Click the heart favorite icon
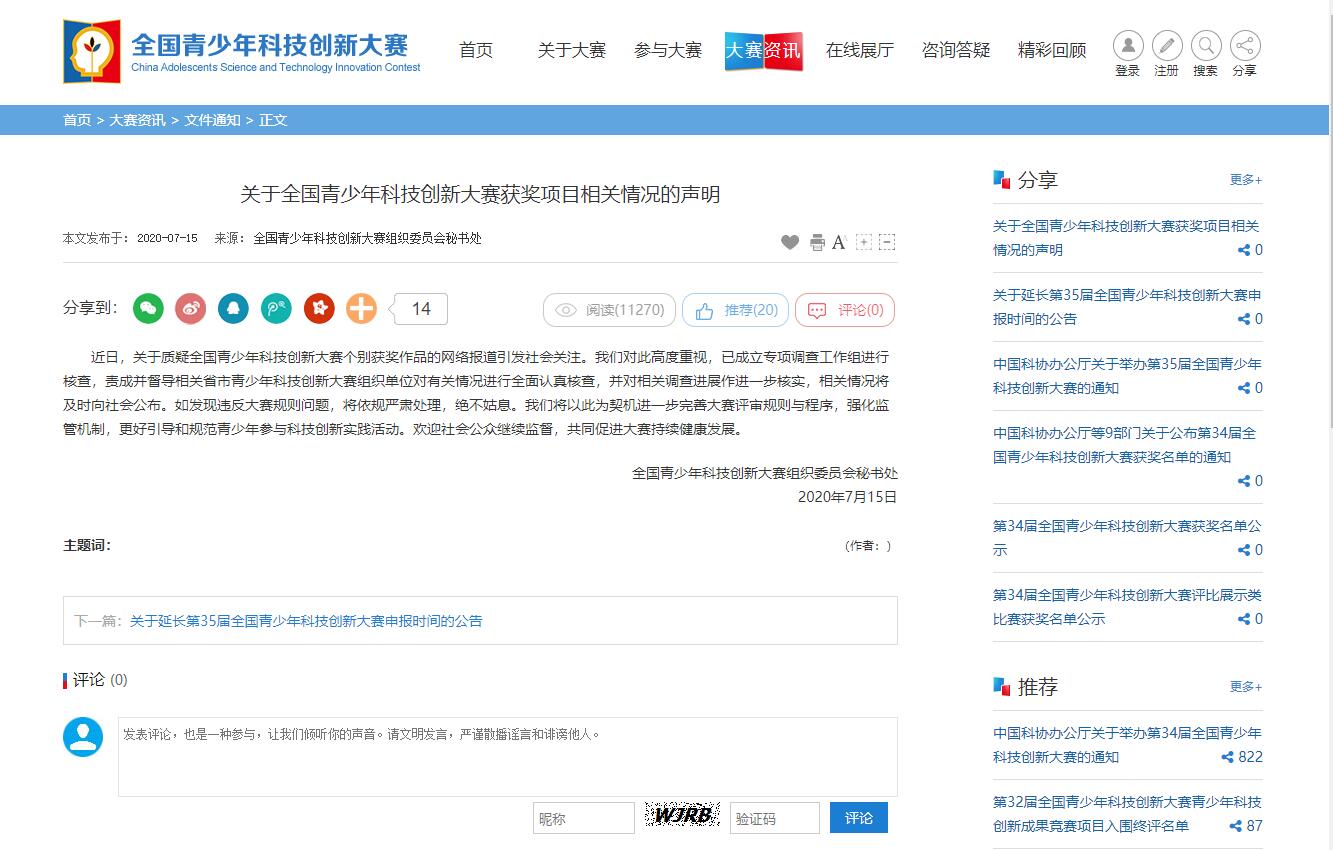The width and height of the screenshot is (1333, 850). [790, 242]
